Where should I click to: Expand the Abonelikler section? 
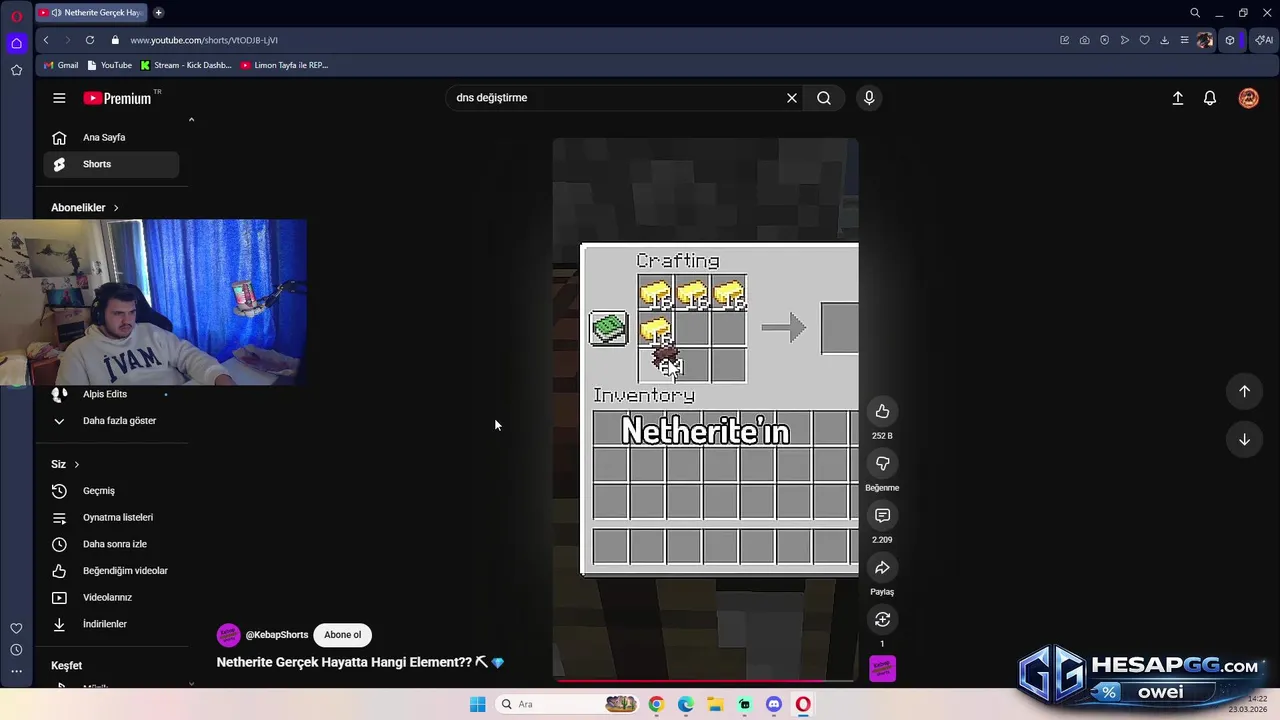pos(85,208)
